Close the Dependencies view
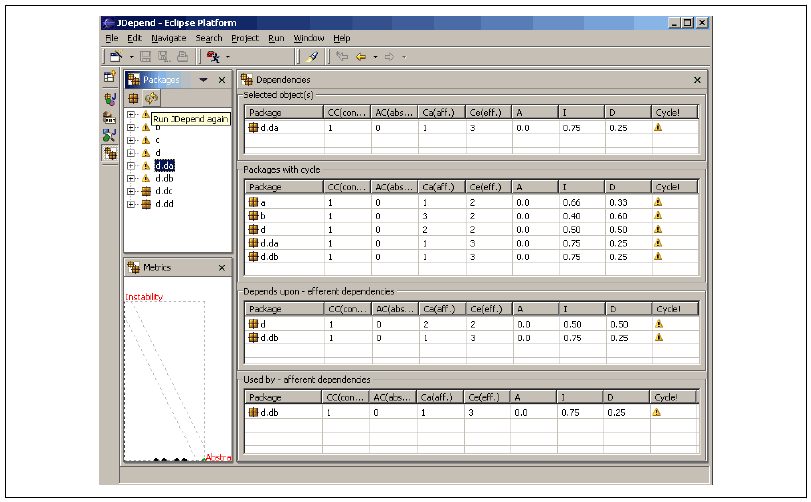Image resolution: width=811 pixels, height=502 pixels. 697,80
